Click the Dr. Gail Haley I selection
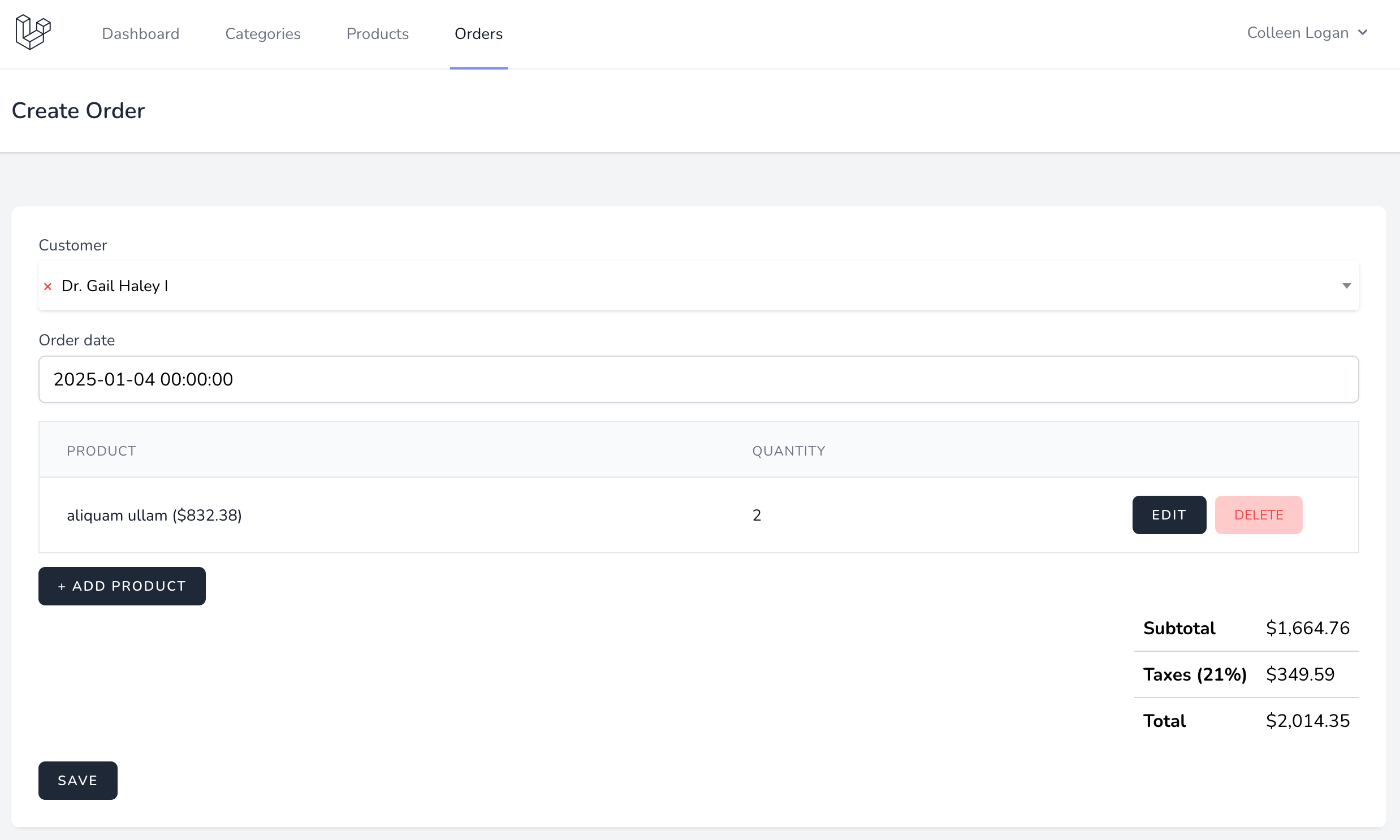This screenshot has width=1400, height=840. (x=115, y=286)
